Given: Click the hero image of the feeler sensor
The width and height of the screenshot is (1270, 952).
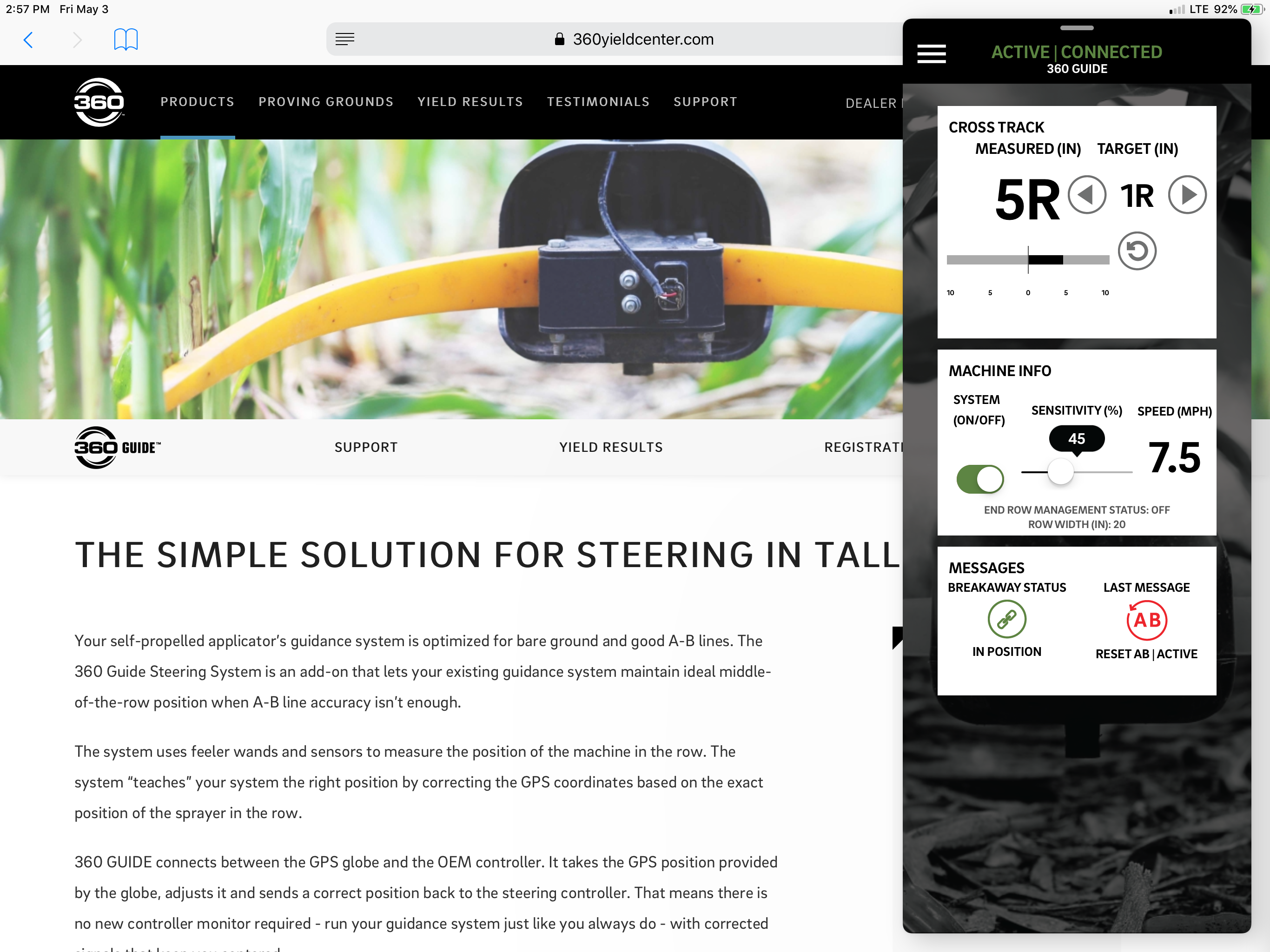Looking at the screenshot, I should (451, 279).
